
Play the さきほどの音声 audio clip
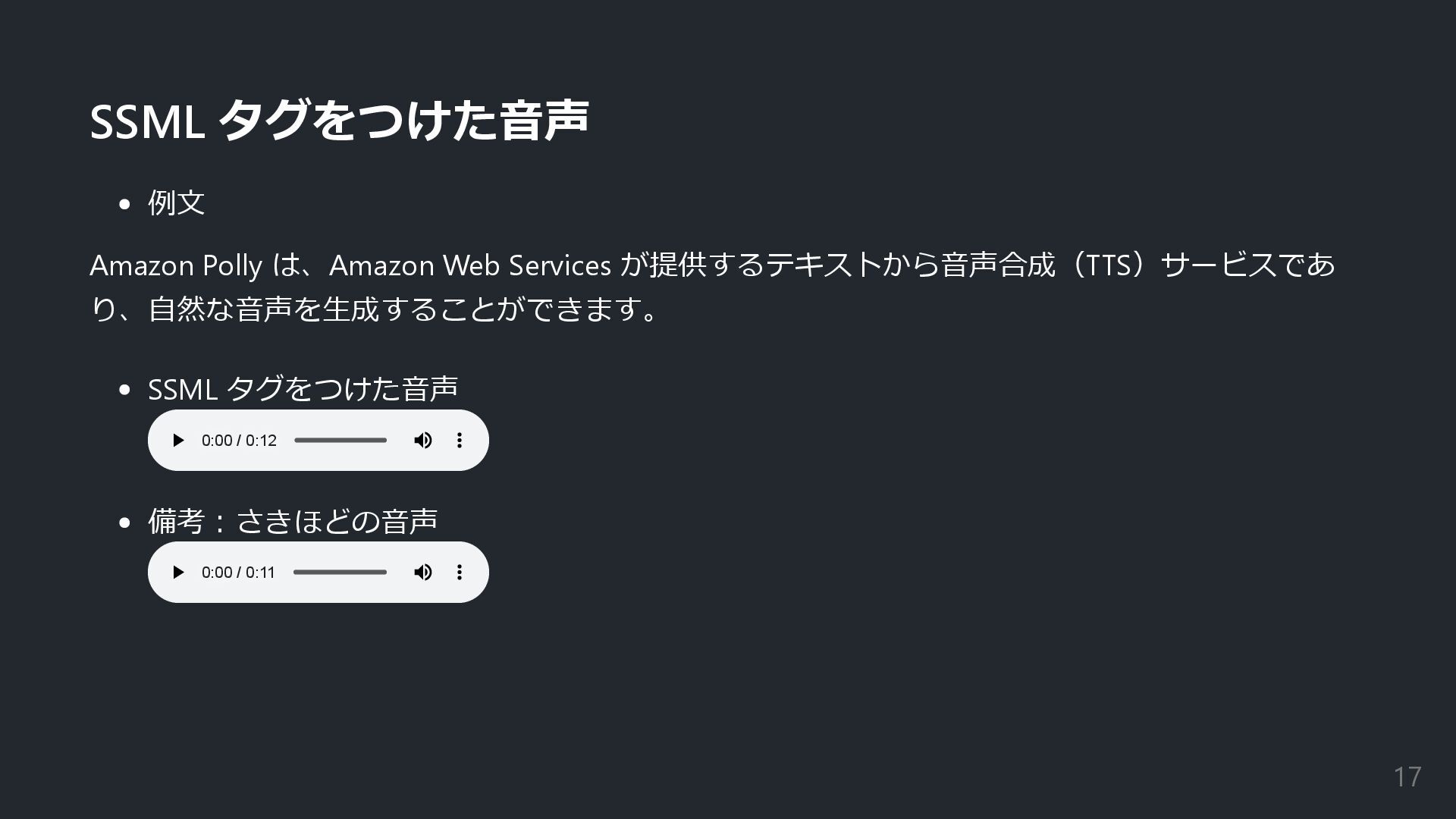178,573
